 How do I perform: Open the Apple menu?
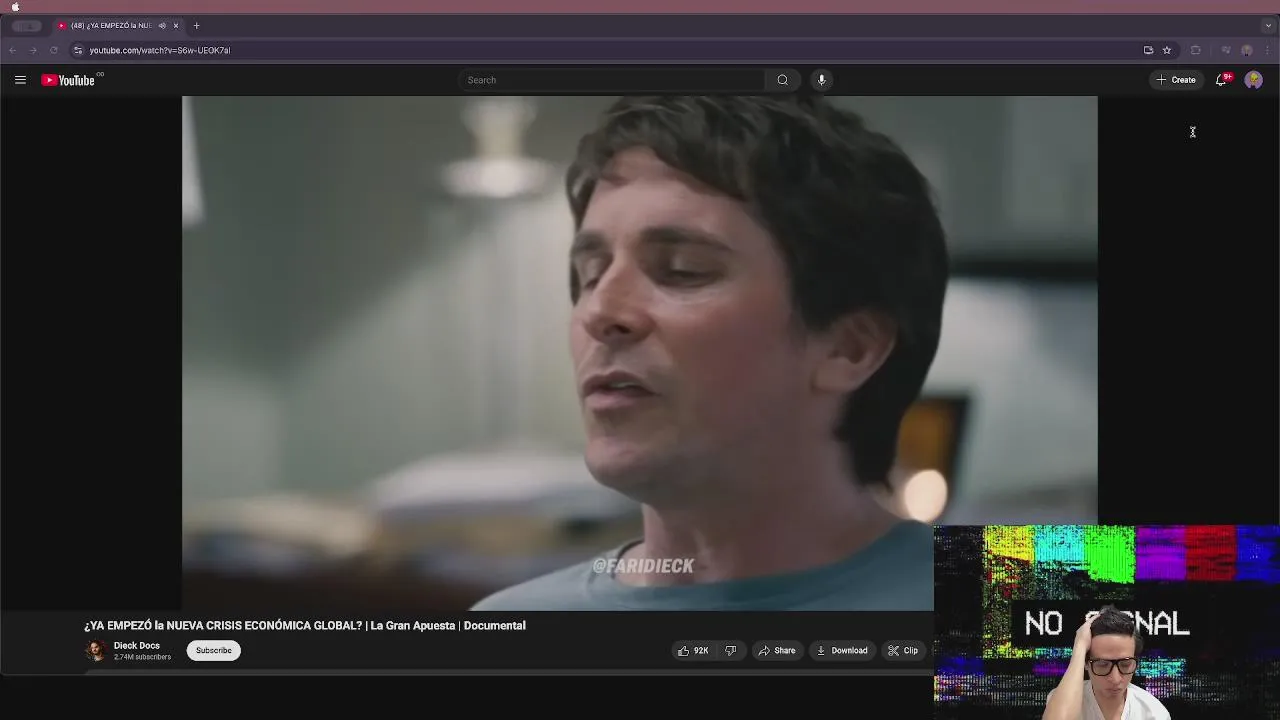tap(15, 6)
